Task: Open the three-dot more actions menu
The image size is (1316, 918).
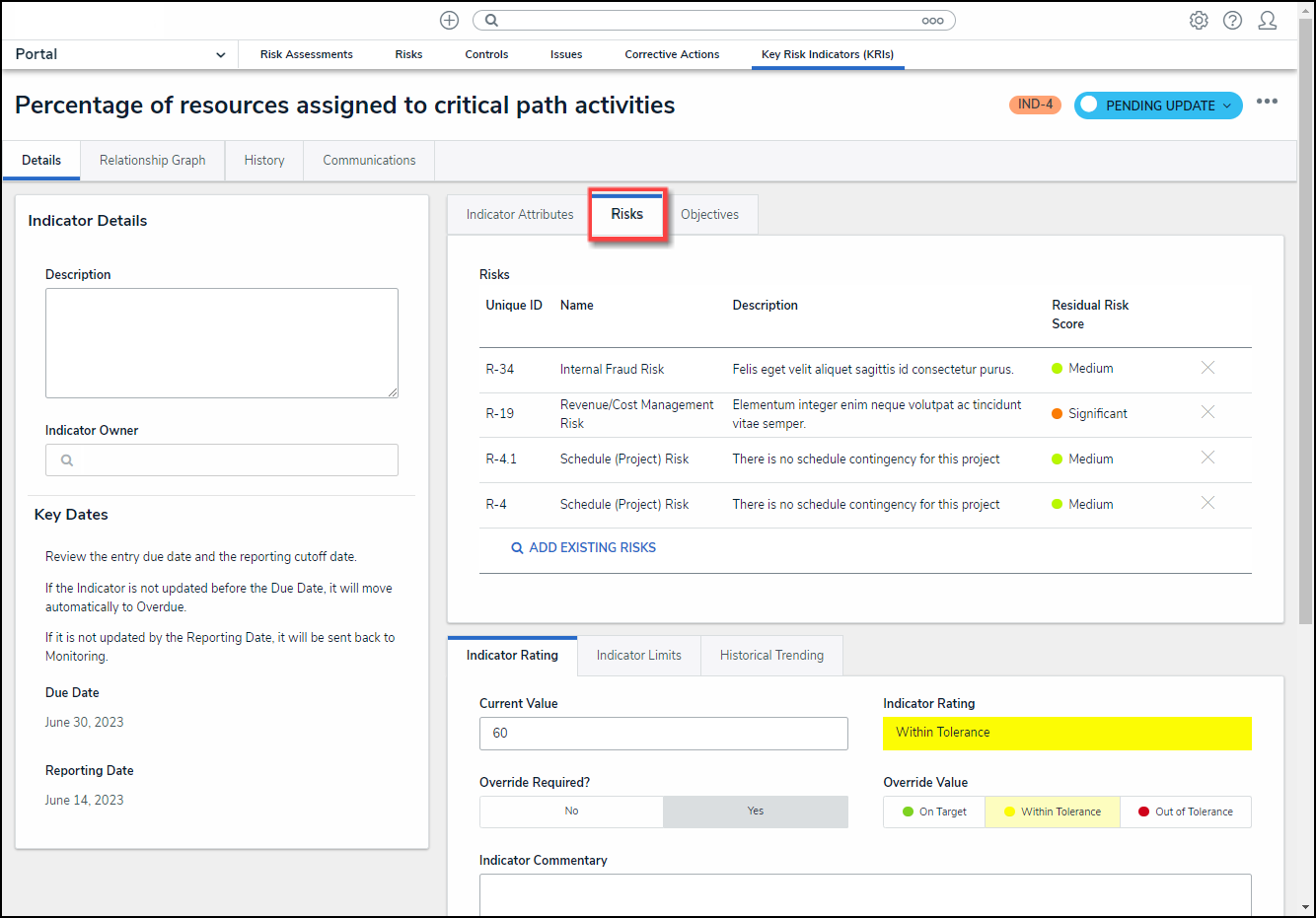Action: point(1267,102)
